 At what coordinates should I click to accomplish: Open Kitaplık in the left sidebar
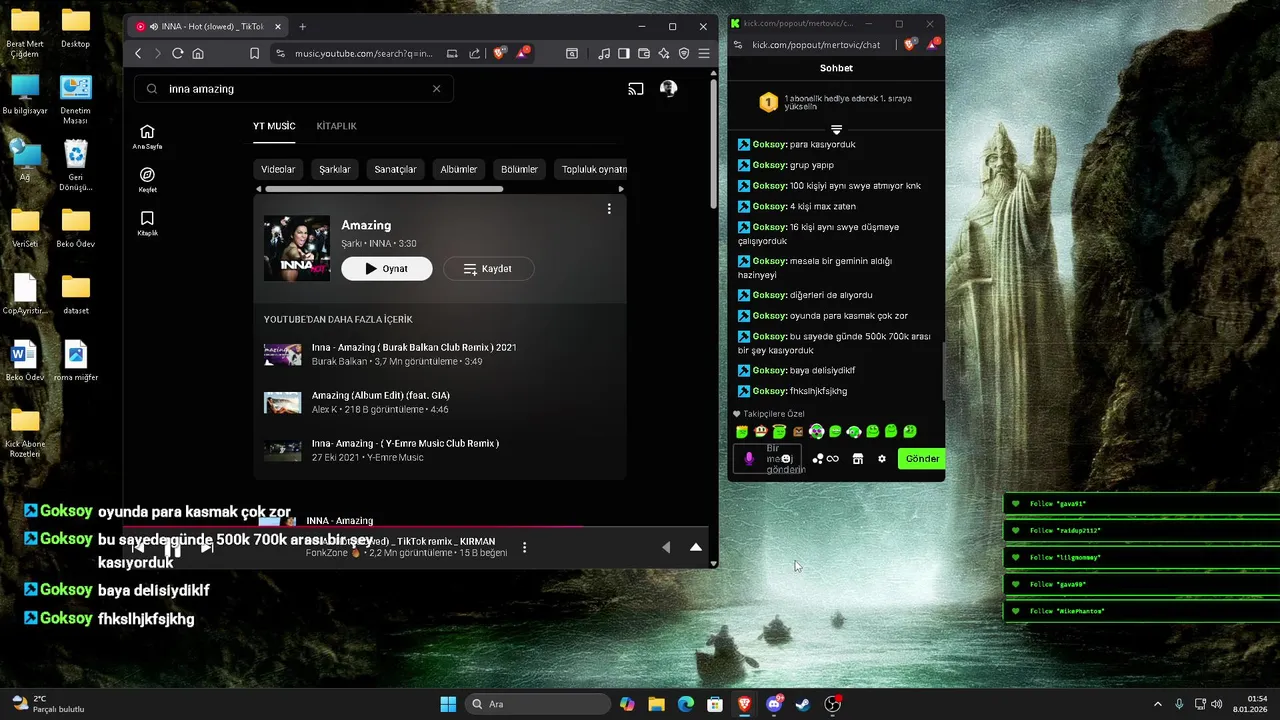click(147, 223)
